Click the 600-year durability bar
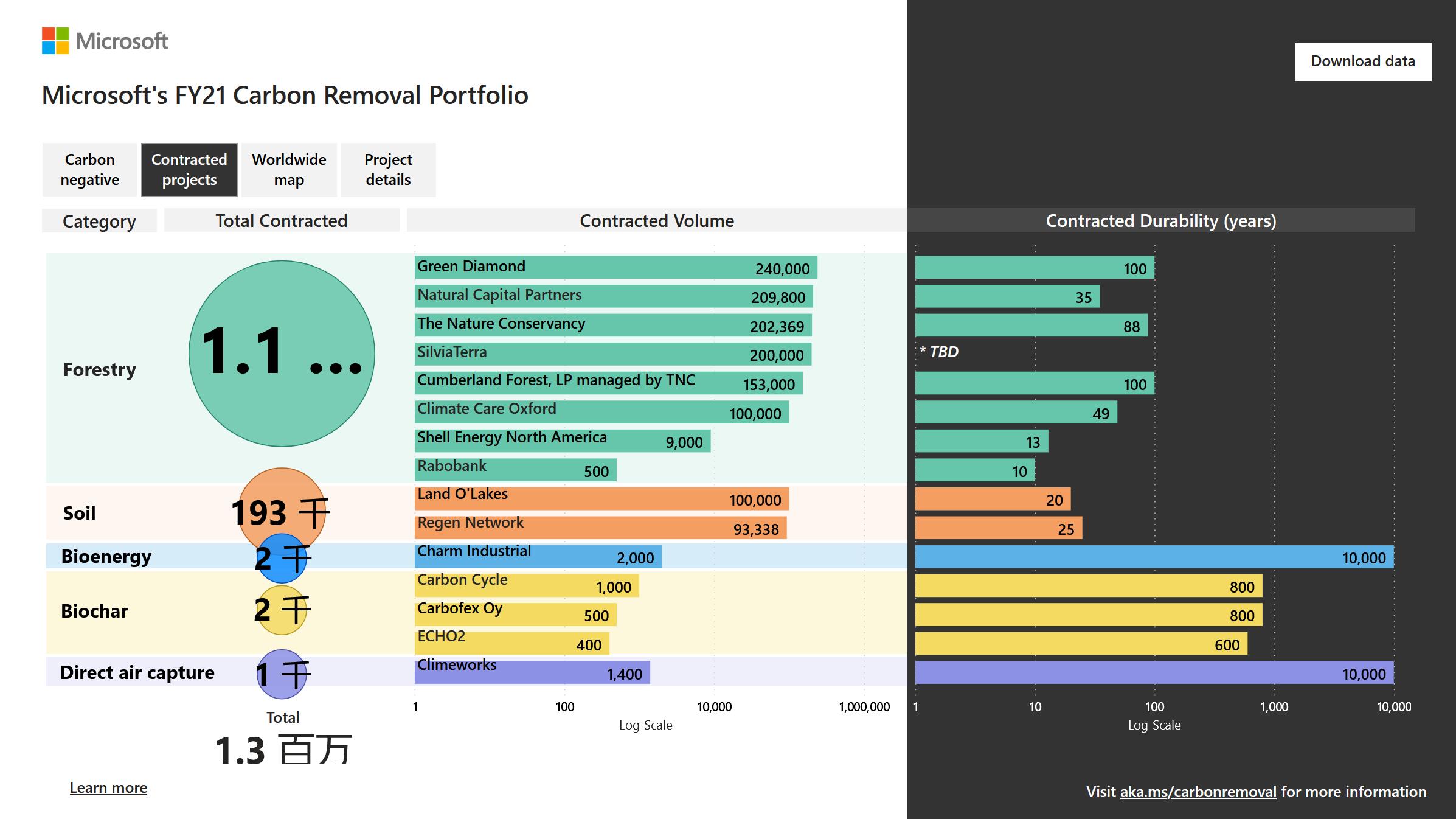The height and width of the screenshot is (819, 1456). (x=1081, y=643)
